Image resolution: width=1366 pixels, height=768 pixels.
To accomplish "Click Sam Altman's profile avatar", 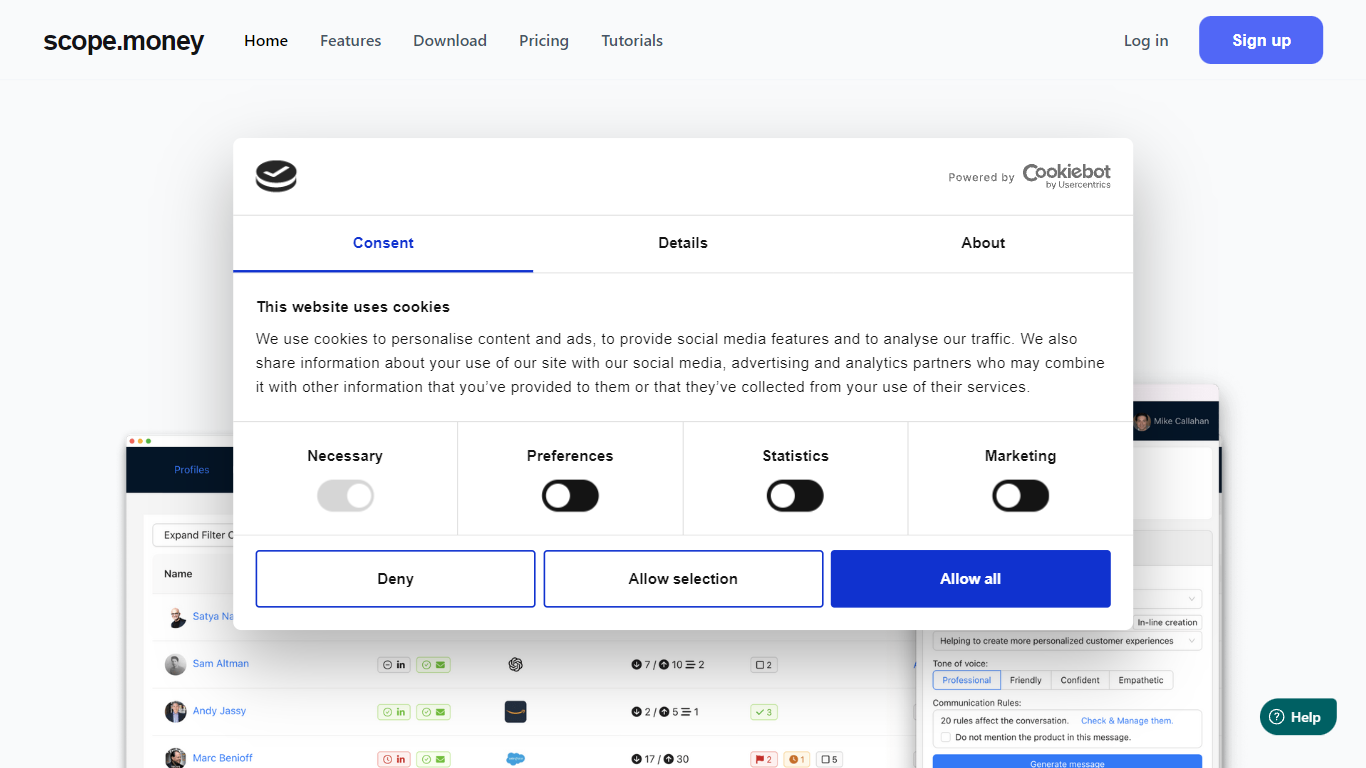I will pos(176,664).
